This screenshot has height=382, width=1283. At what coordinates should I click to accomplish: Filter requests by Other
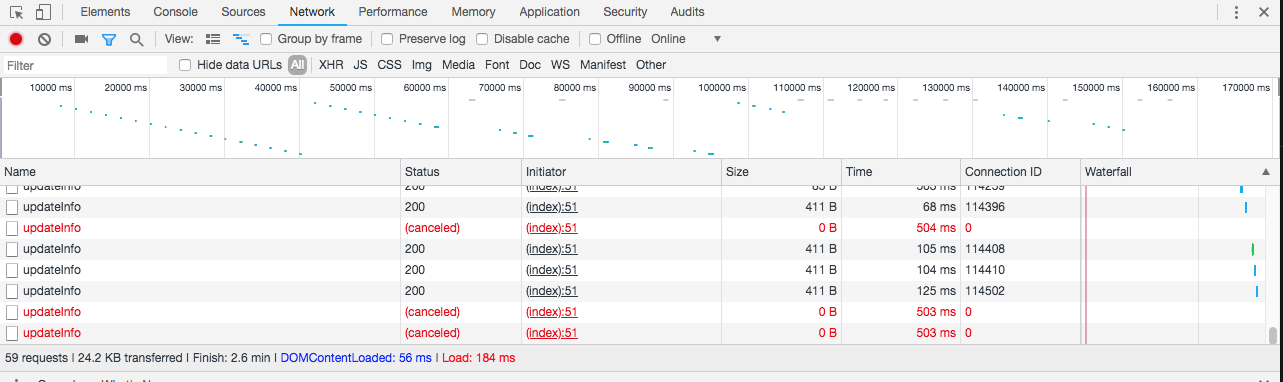pyautogui.click(x=651, y=65)
